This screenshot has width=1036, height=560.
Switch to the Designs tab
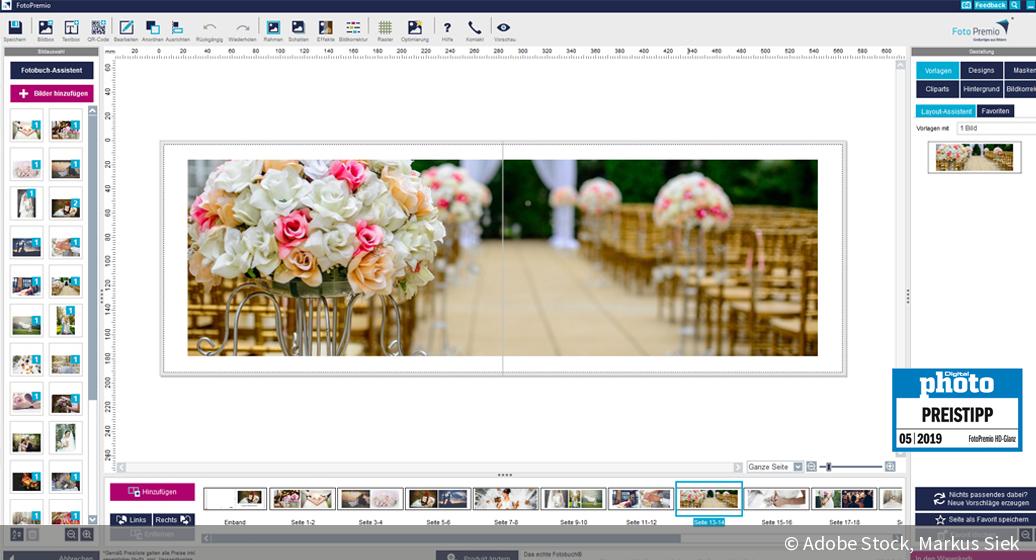pos(980,71)
